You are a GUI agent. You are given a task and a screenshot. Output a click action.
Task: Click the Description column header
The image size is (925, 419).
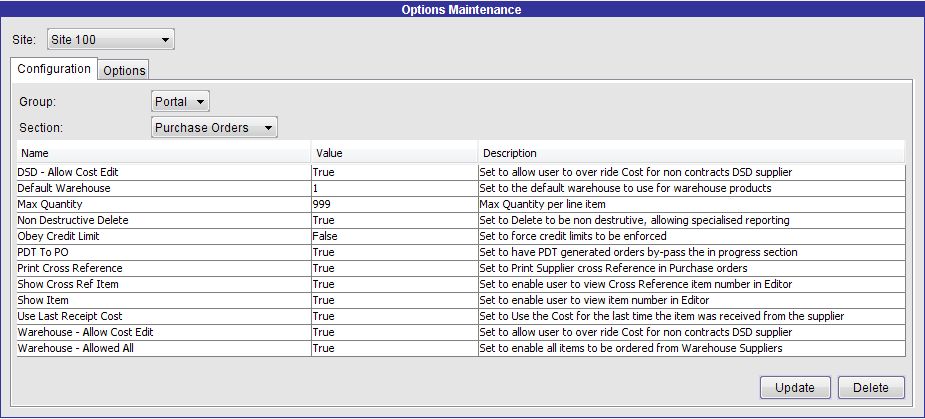pos(691,153)
